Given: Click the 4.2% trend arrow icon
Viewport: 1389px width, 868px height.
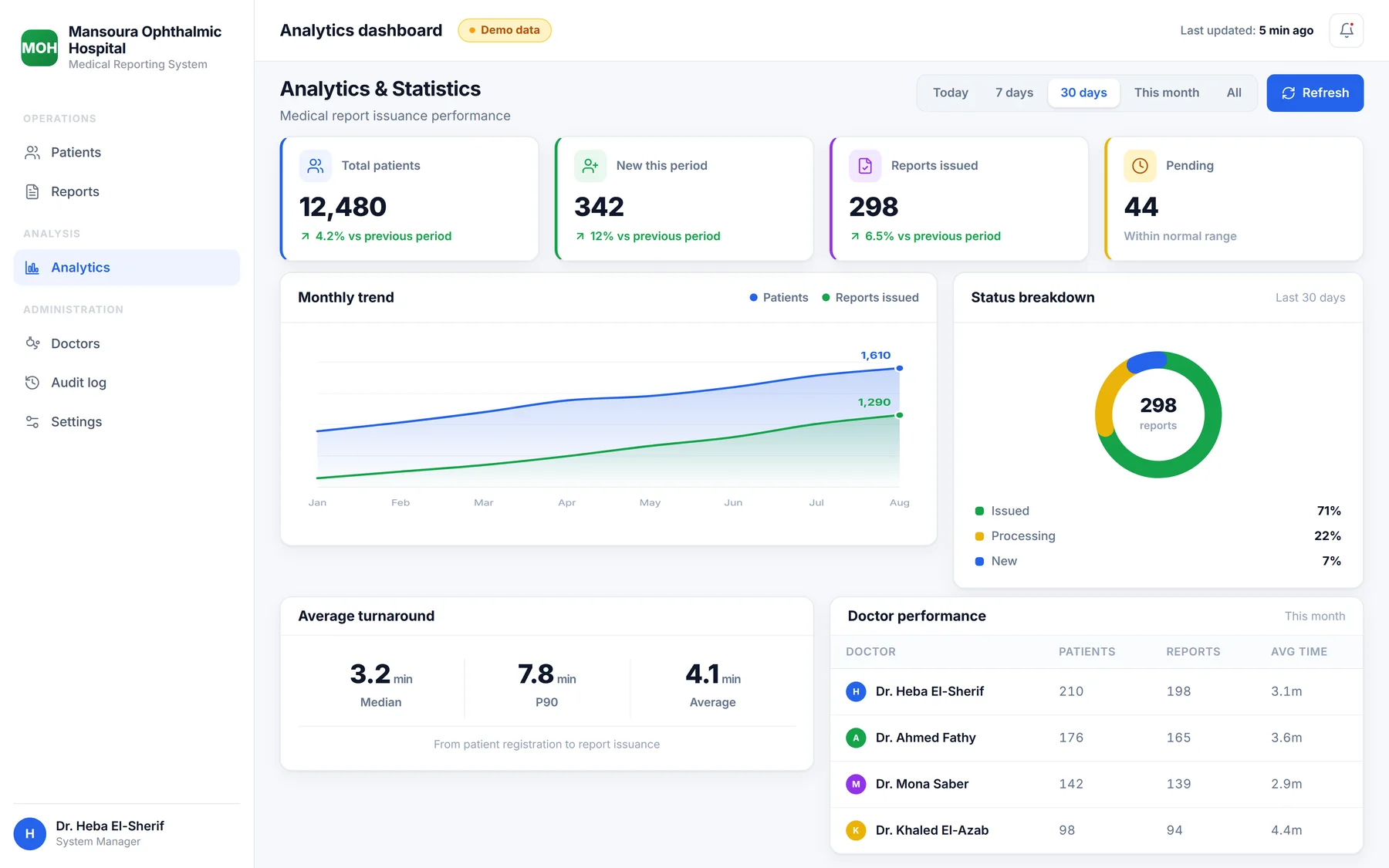Looking at the screenshot, I should [306, 237].
